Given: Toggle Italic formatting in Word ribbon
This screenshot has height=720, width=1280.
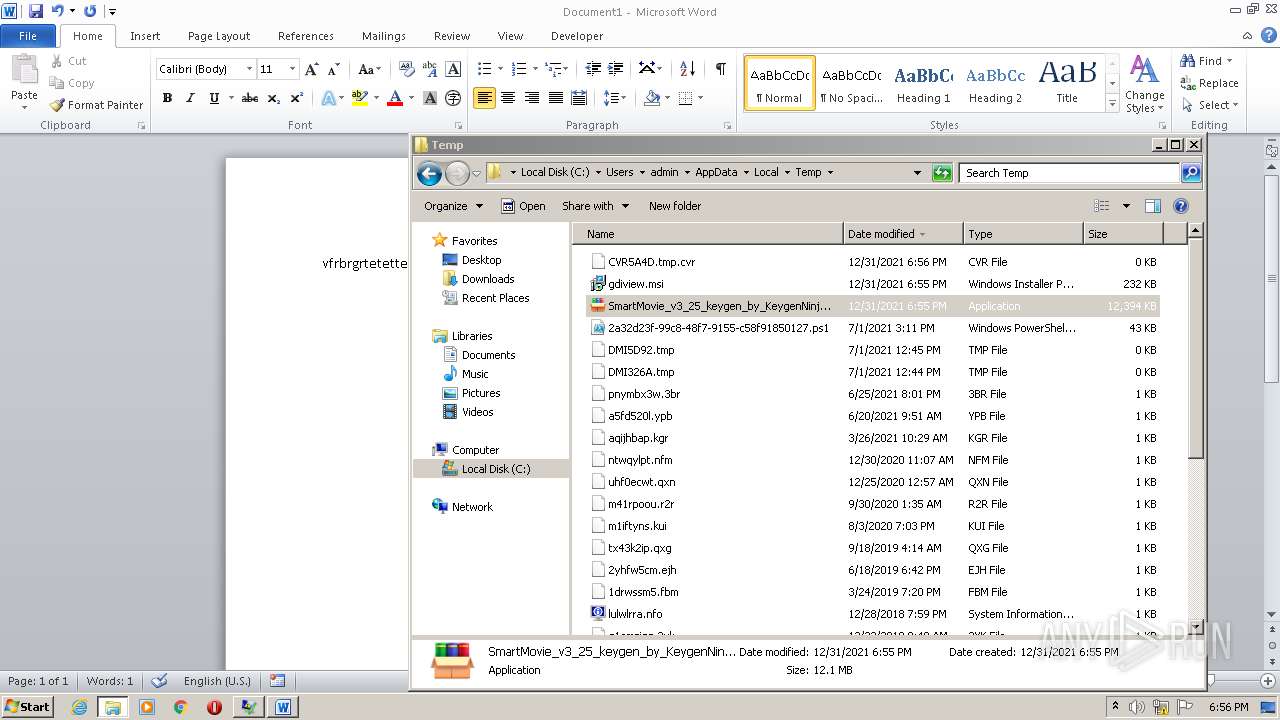Looking at the screenshot, I should (x=190, y=98).
